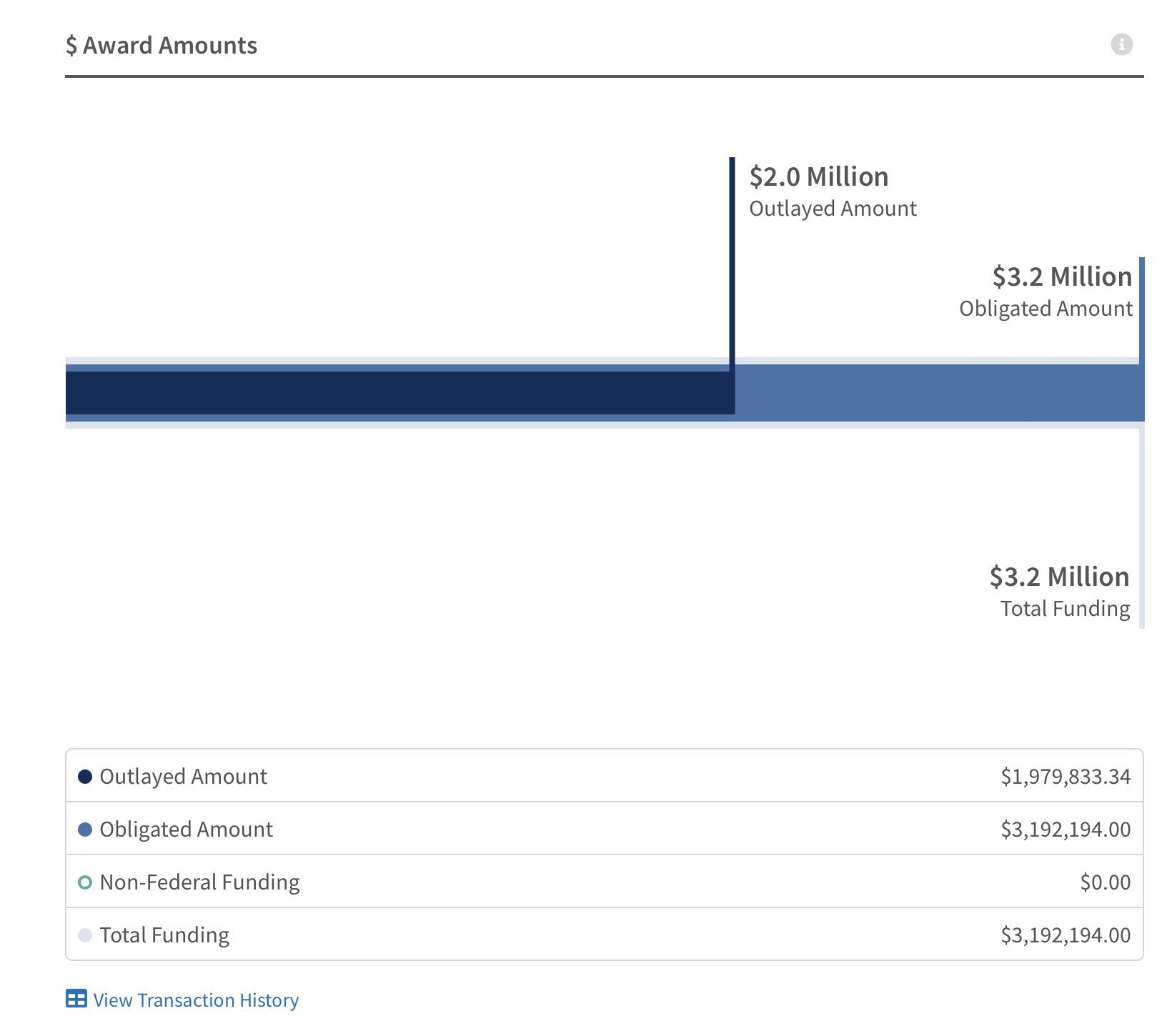Click the value $1,979,833.34

click(x=1066, y=777)
